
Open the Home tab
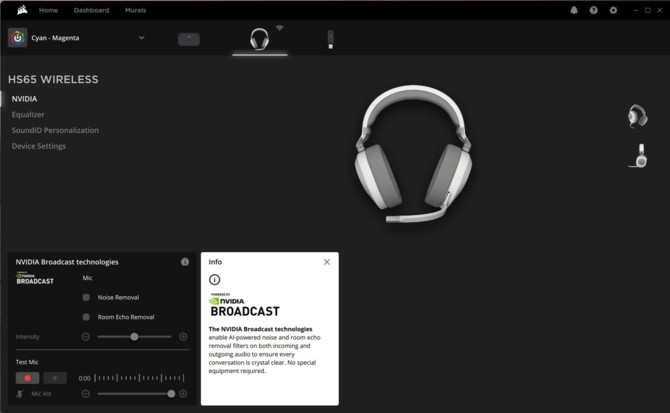48,10
